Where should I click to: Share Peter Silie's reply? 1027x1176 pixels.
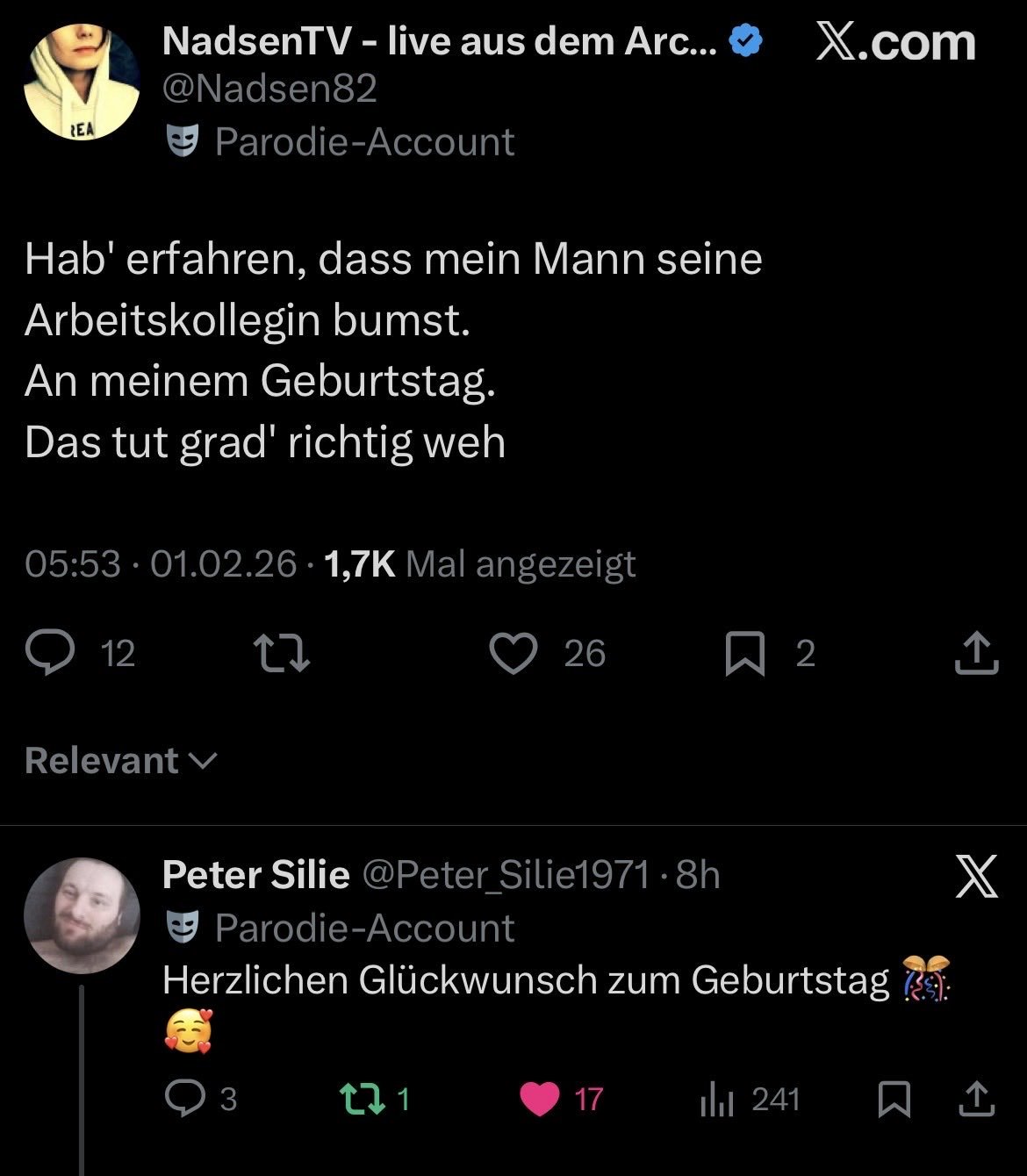coord(976,1099)
